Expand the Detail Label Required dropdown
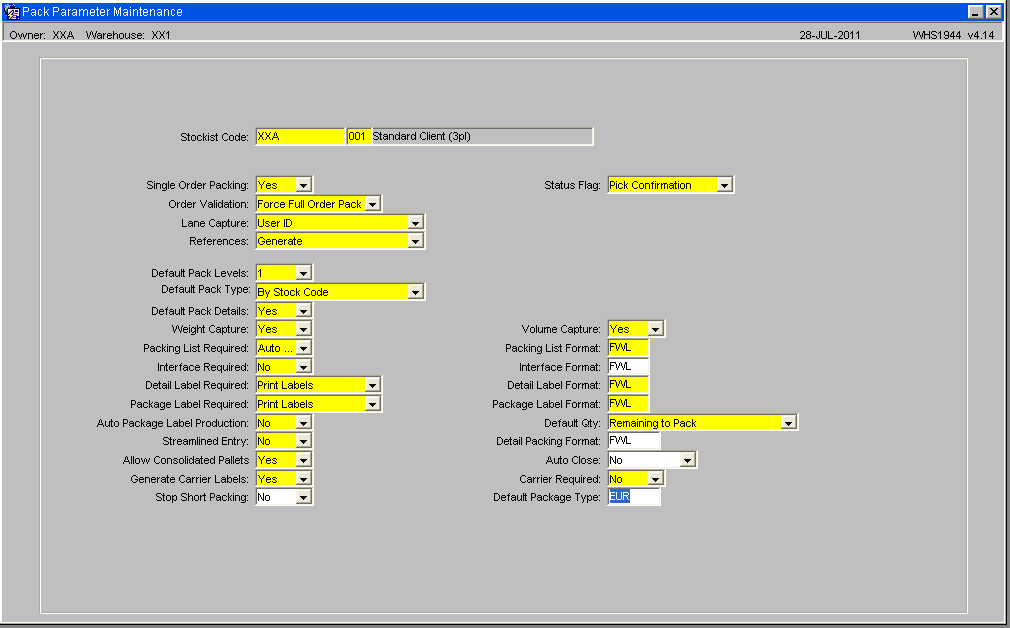Viewport: 1010px width, 628px height. [x=372, y=385]
